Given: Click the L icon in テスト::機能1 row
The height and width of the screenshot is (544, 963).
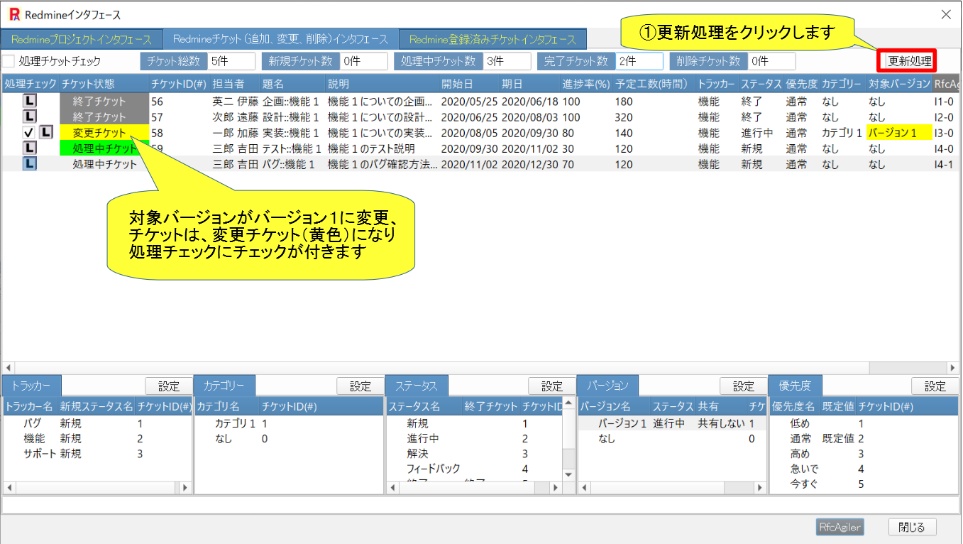Looking at the screenshot, I should point(29,148).
